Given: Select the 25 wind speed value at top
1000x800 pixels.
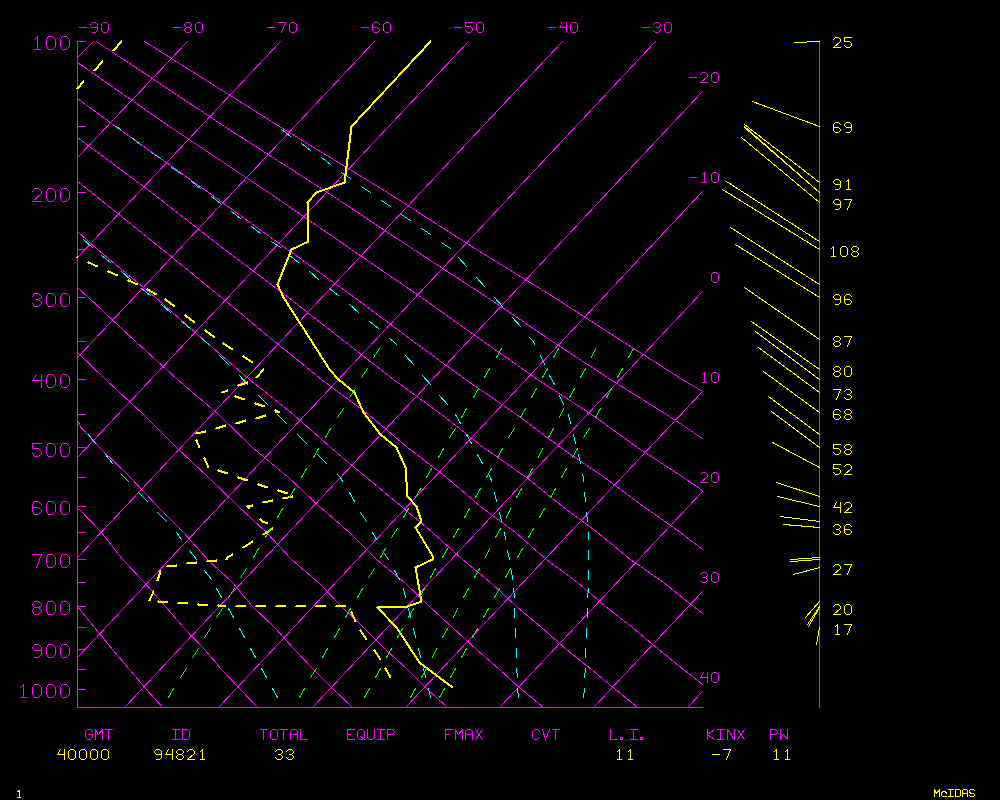Looking at the screenshot, I should click(x=842, y=43).
